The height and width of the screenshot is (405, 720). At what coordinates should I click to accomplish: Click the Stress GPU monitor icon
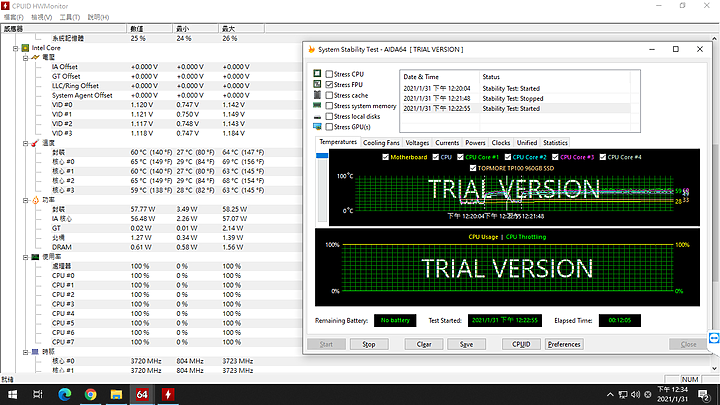pyautogui.click(x=317, y=127)
